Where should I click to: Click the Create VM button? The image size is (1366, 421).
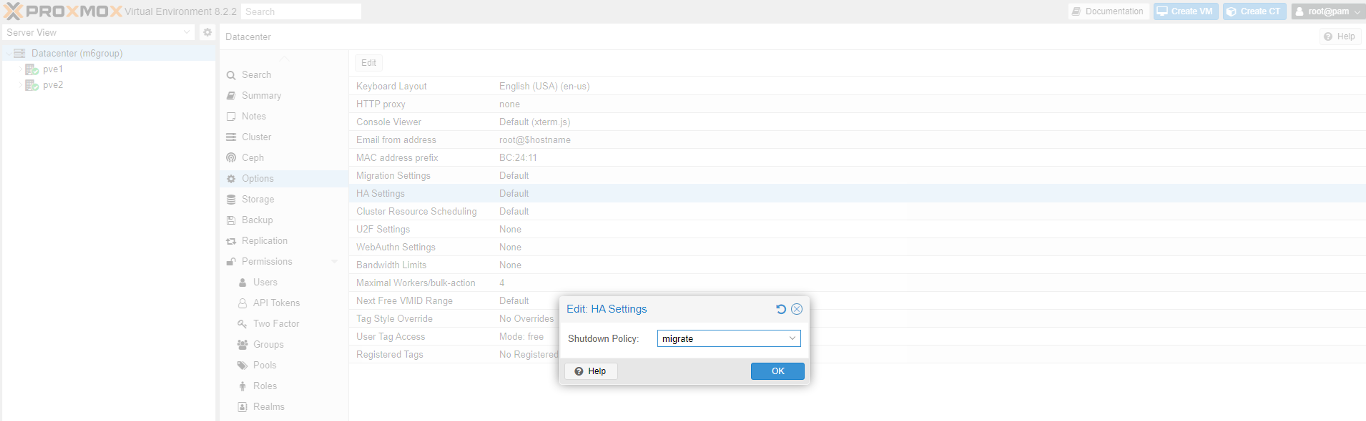click(1186, 11)
